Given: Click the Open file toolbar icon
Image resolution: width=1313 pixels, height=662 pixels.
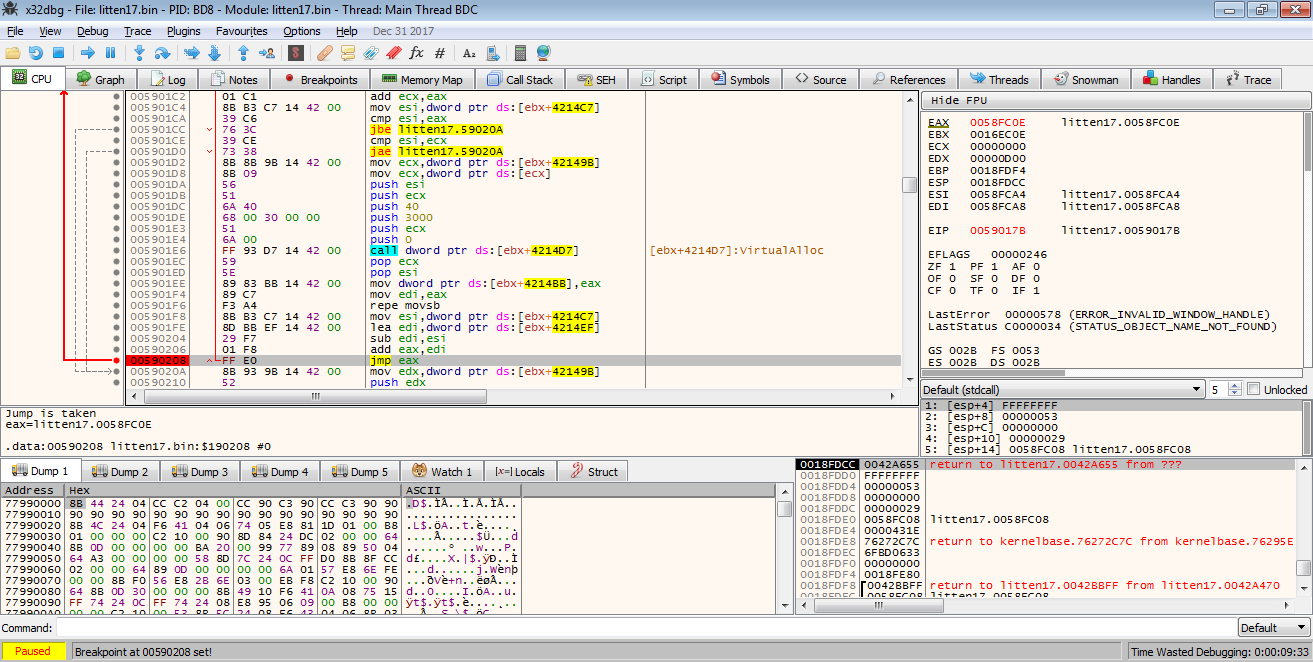Looking at the screenshot, I should coord(13,52).
